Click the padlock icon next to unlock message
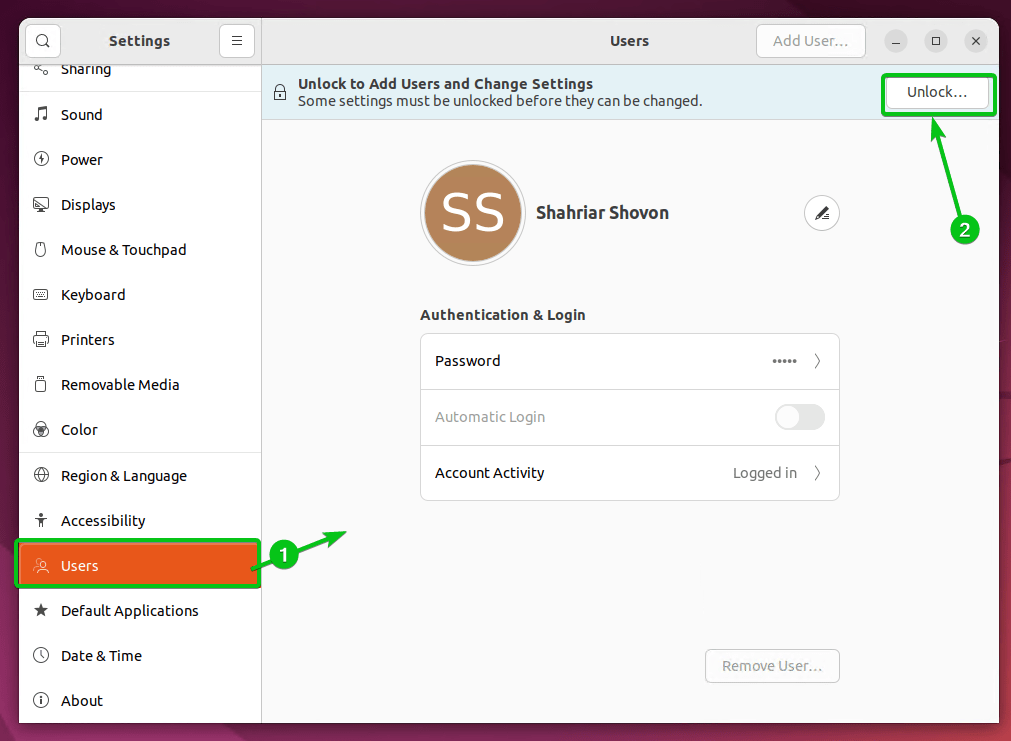 pos(280,91)
